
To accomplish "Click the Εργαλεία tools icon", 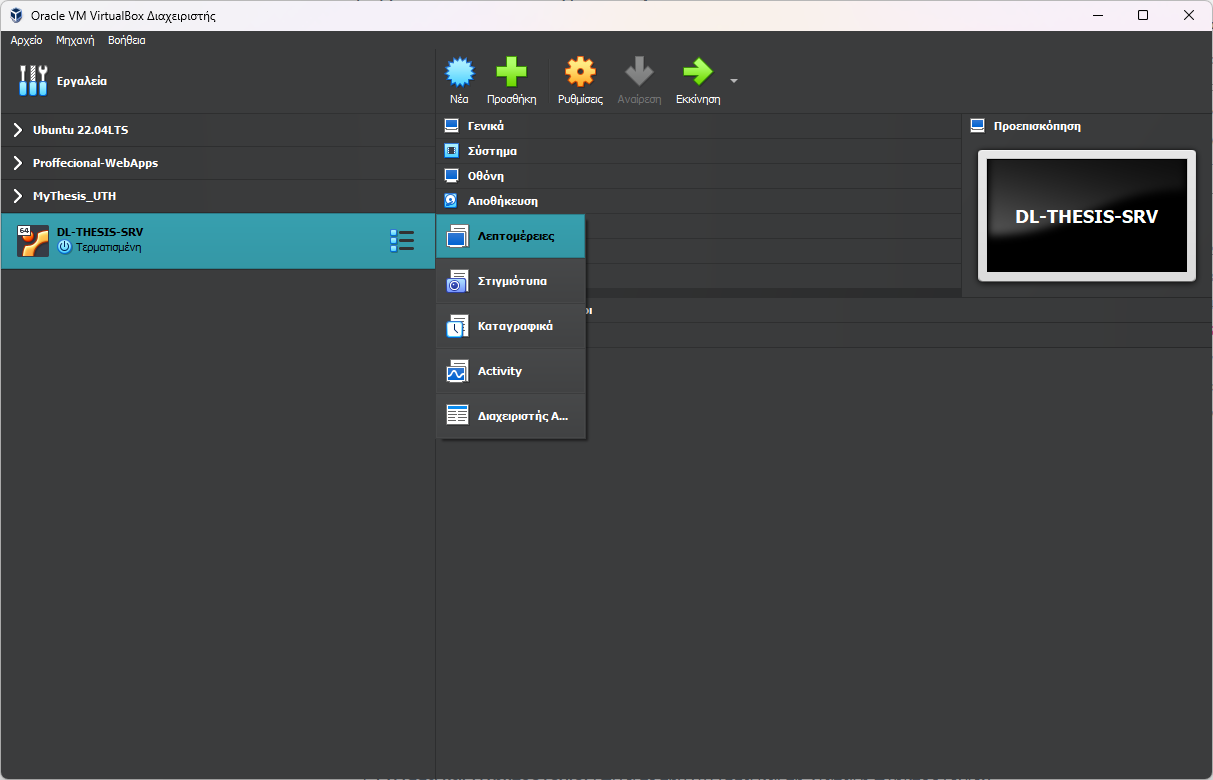I will click(33, 80).
